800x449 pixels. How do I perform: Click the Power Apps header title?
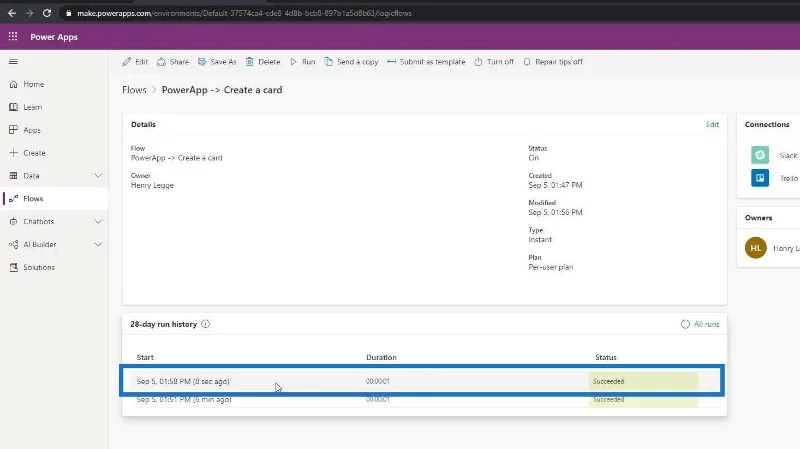coord(54,37)
